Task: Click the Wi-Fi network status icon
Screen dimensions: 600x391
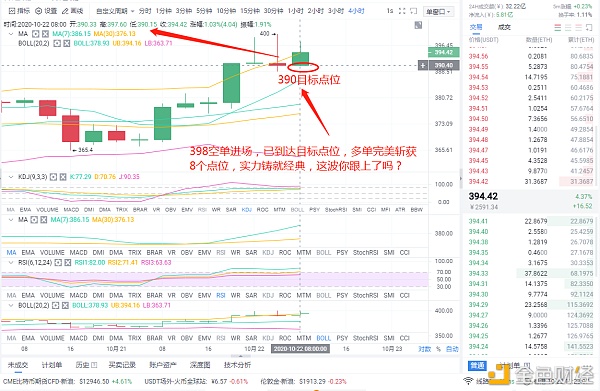Action: tap(468, 381)
